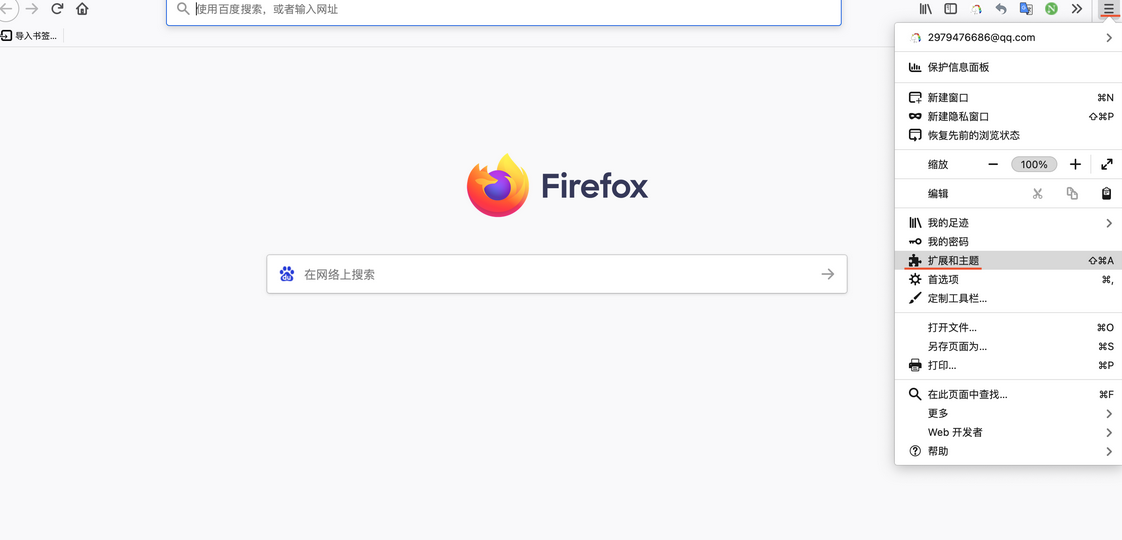Viewport: 1122px width, 540px height.
Task: Go to the home page icon
Action: (x=82, y=9)
